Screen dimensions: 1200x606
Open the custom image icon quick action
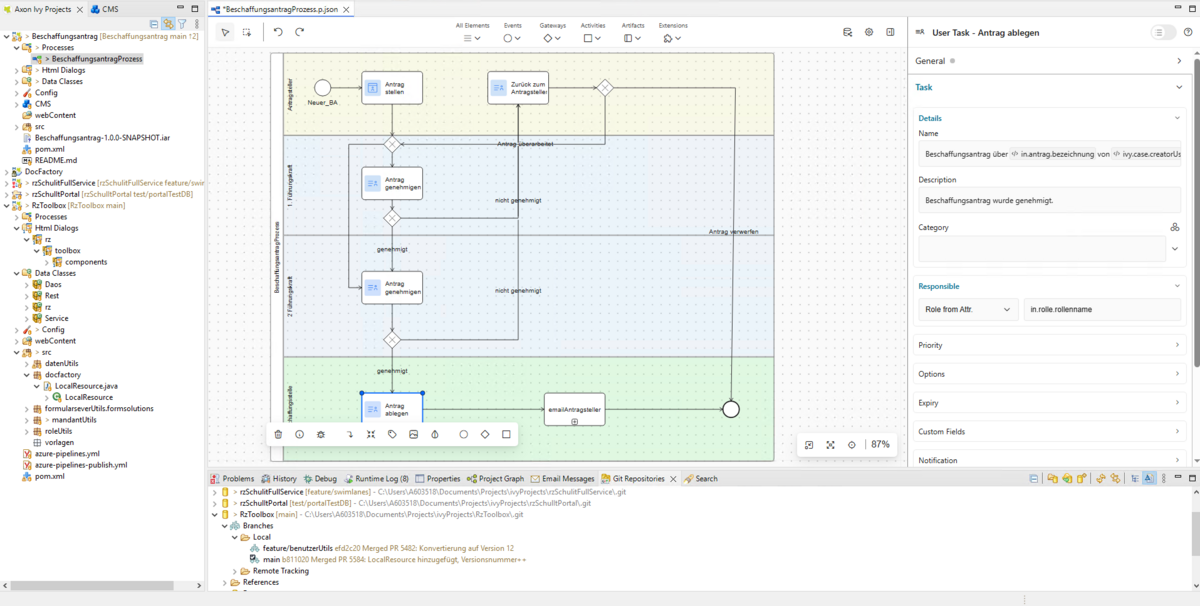414,434
